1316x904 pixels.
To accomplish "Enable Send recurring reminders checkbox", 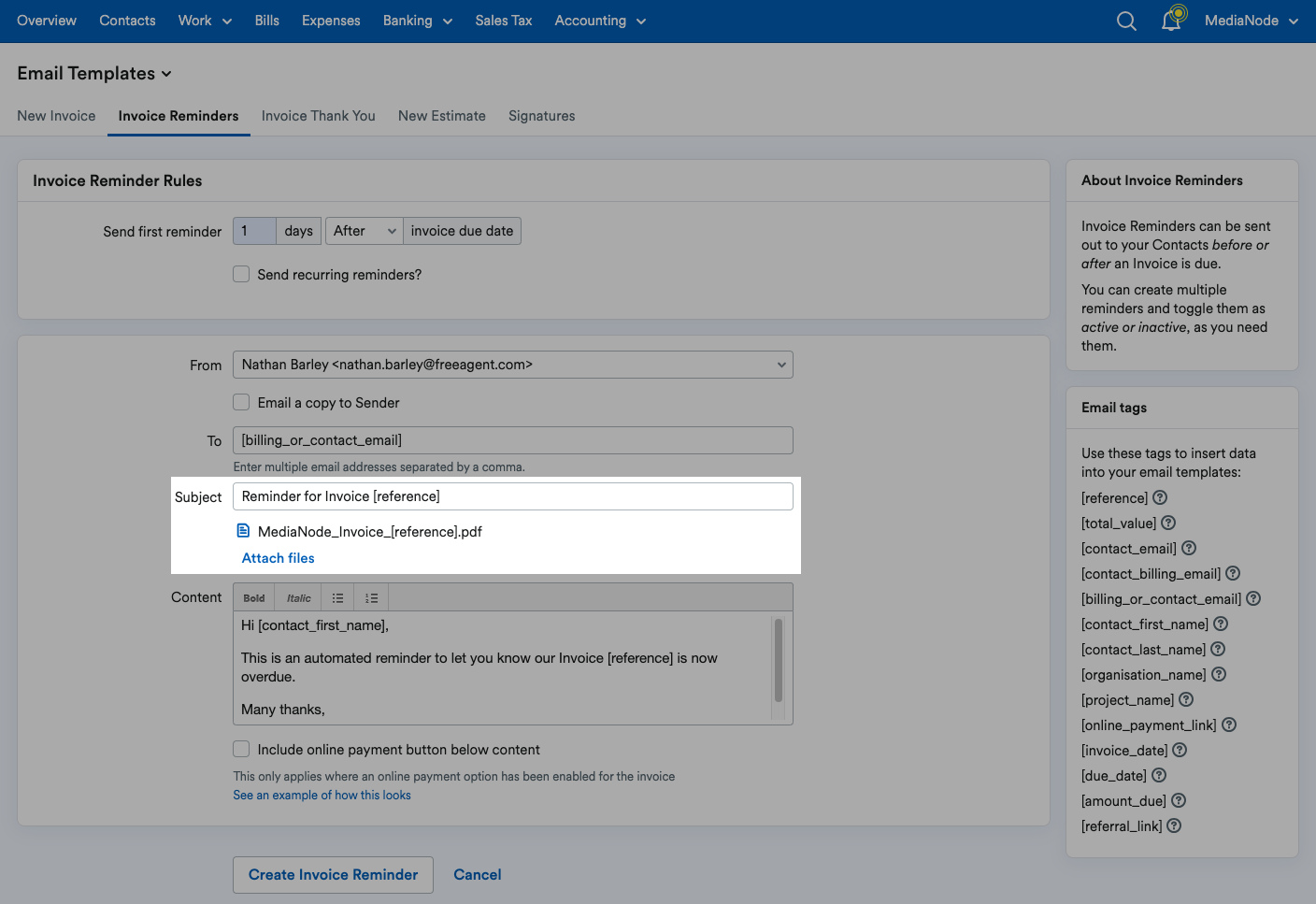I will [x=241, y=274].
